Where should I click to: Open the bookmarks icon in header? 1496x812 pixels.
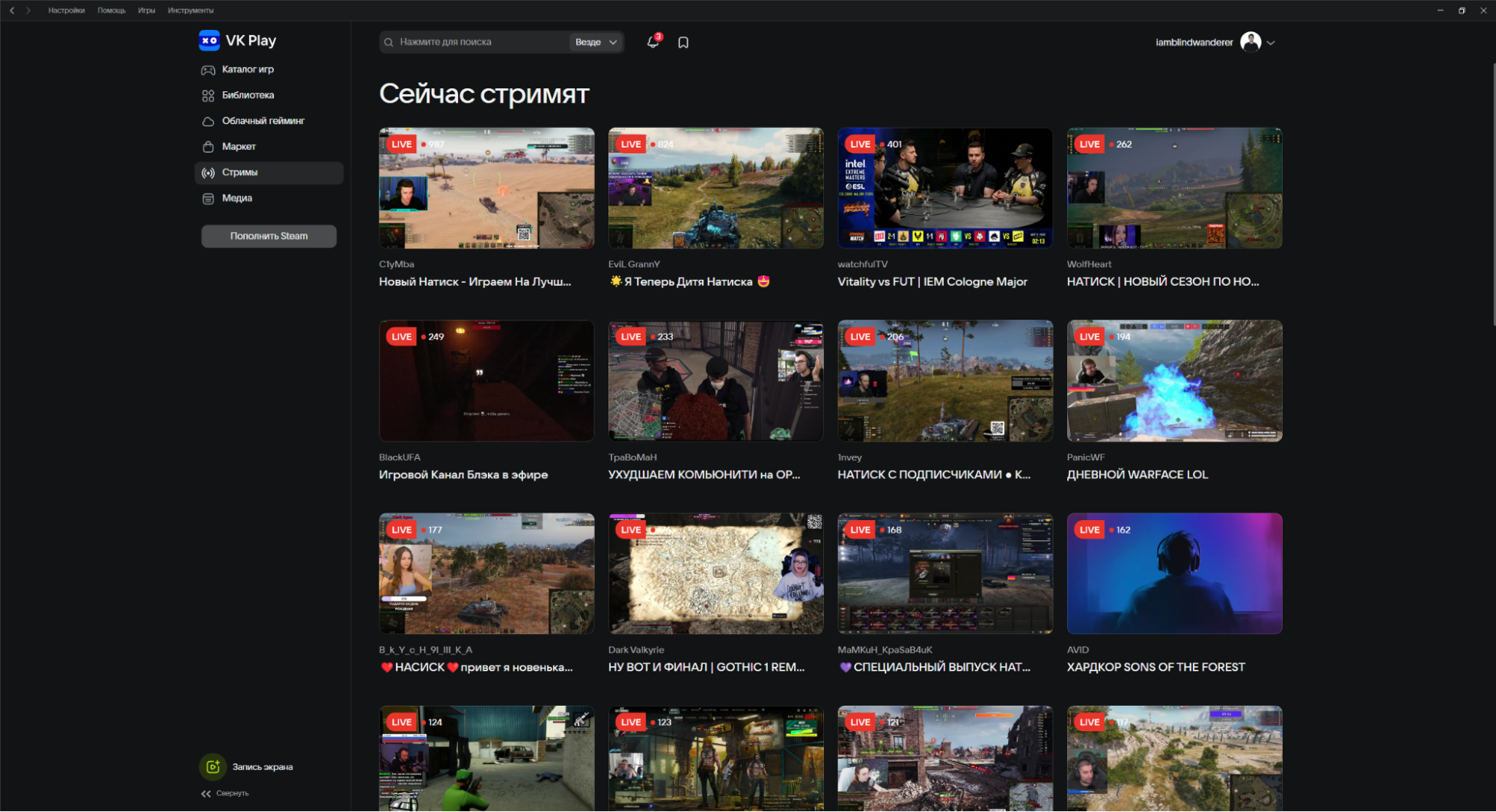click(683, 43)
